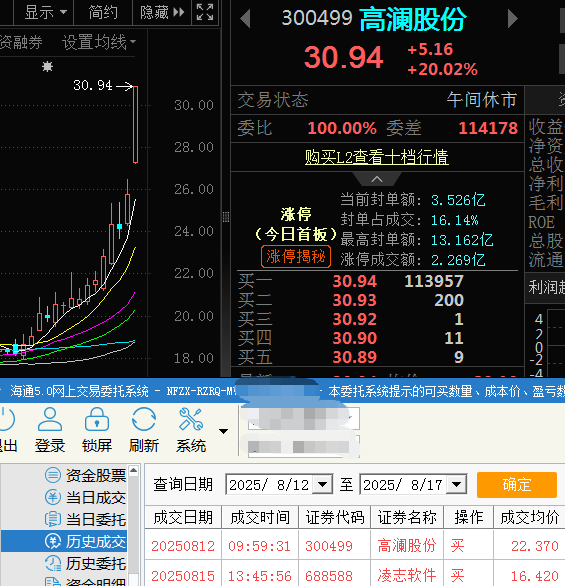
Task: Click the 当前封单额 value 3.526亿
Action: (458, 200)
